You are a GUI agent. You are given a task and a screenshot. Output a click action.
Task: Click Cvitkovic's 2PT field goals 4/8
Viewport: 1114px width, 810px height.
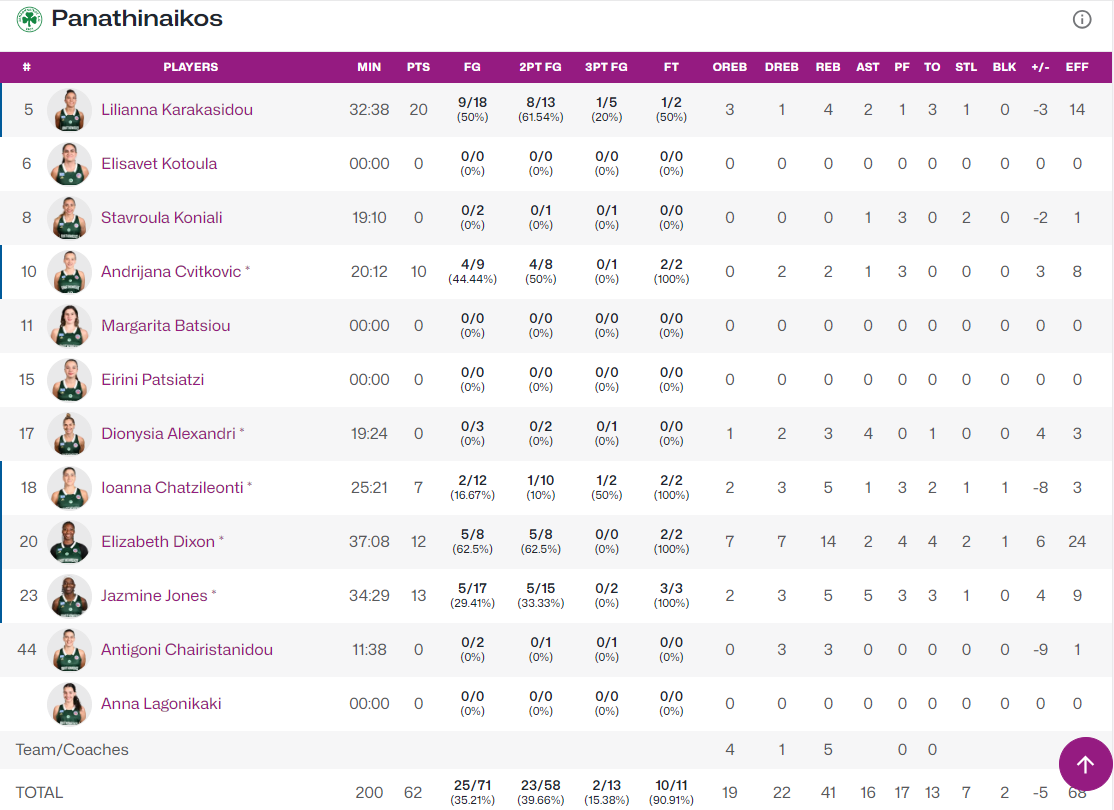541,264
